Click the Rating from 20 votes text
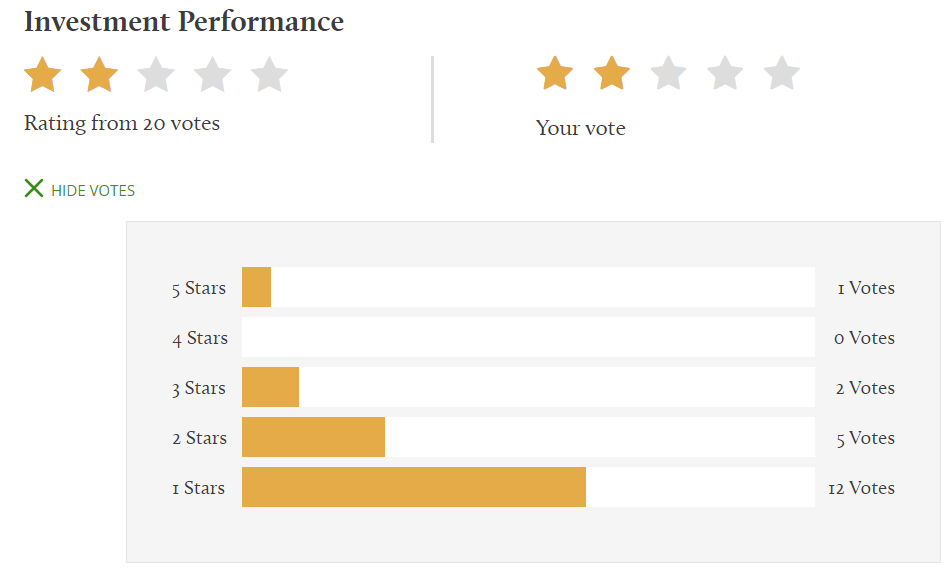This screenshot has width=952, height=572. click(122, 123)
